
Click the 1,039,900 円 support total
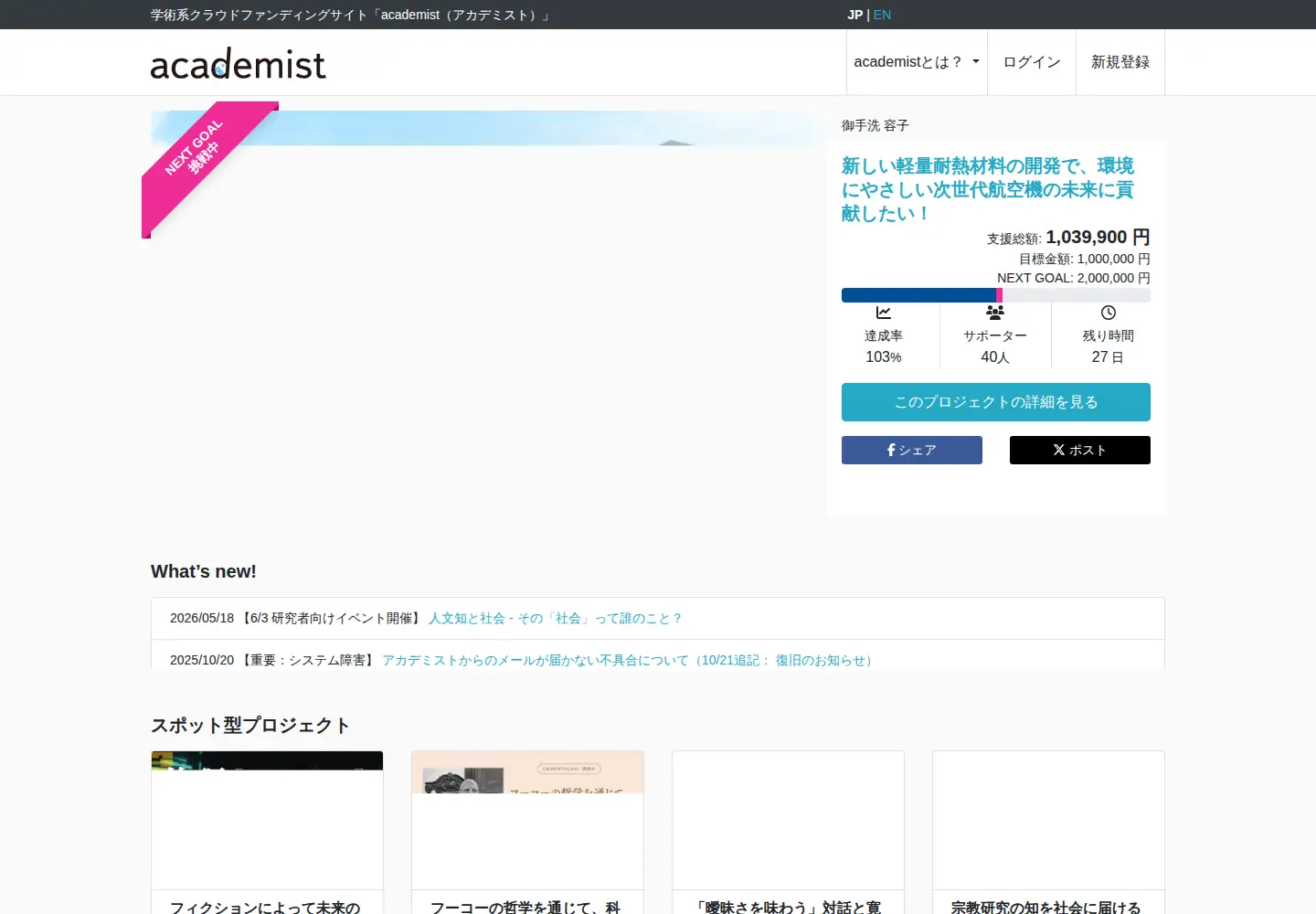[x=1098, y=238]
